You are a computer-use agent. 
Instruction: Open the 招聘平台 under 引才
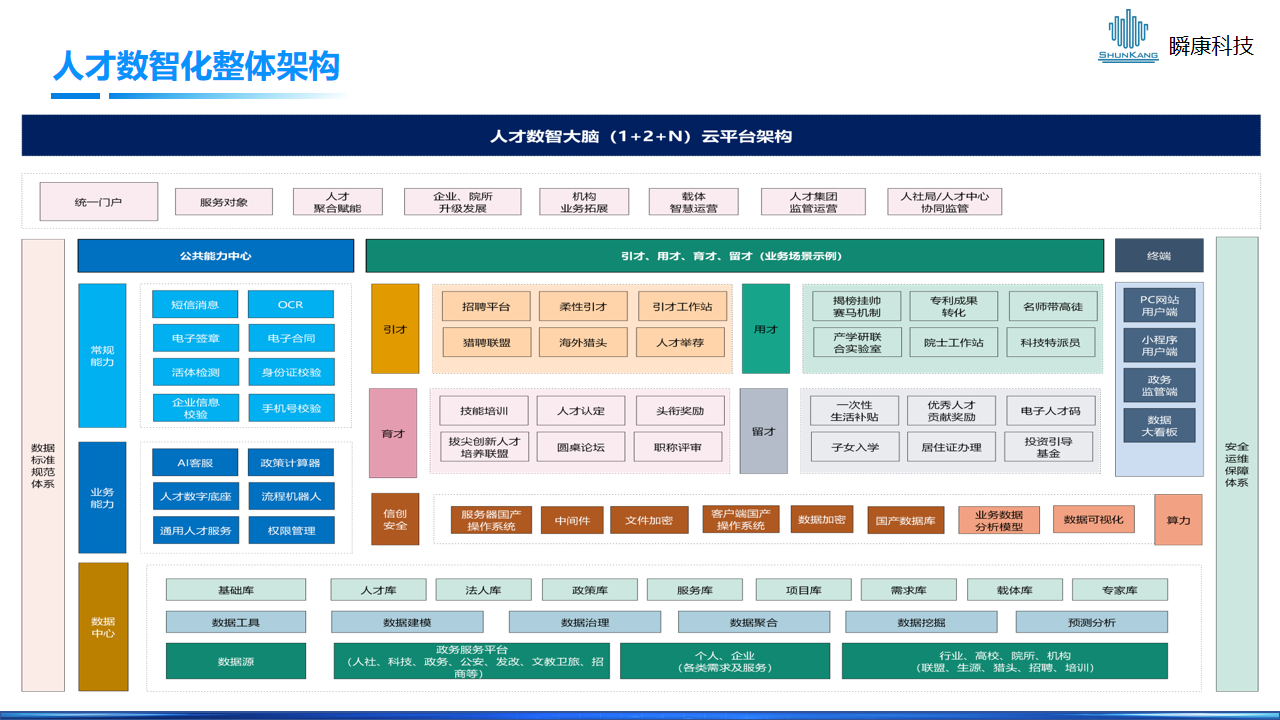coord(486,306)
